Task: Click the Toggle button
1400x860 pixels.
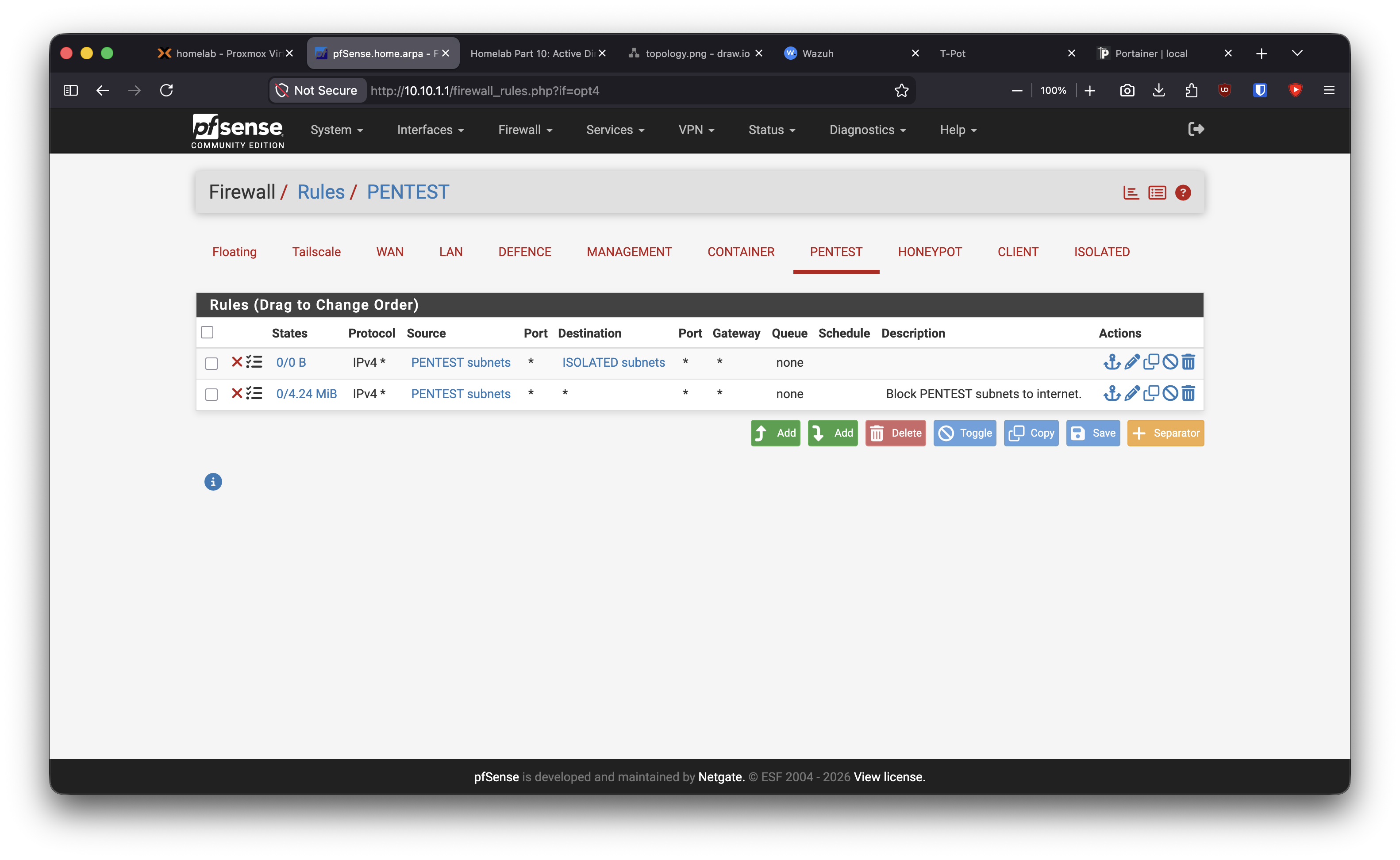Action: (964, 433)
